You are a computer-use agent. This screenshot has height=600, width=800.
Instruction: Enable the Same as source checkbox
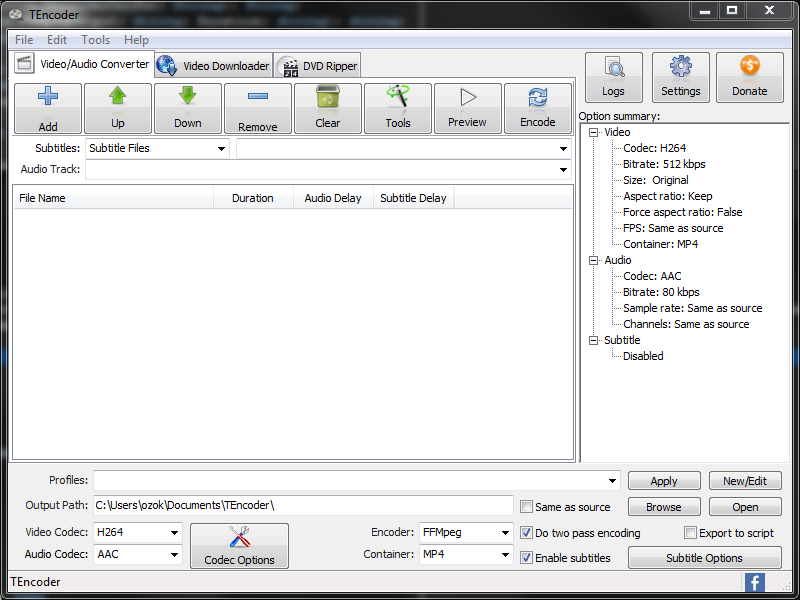click(x=526, y=507)
